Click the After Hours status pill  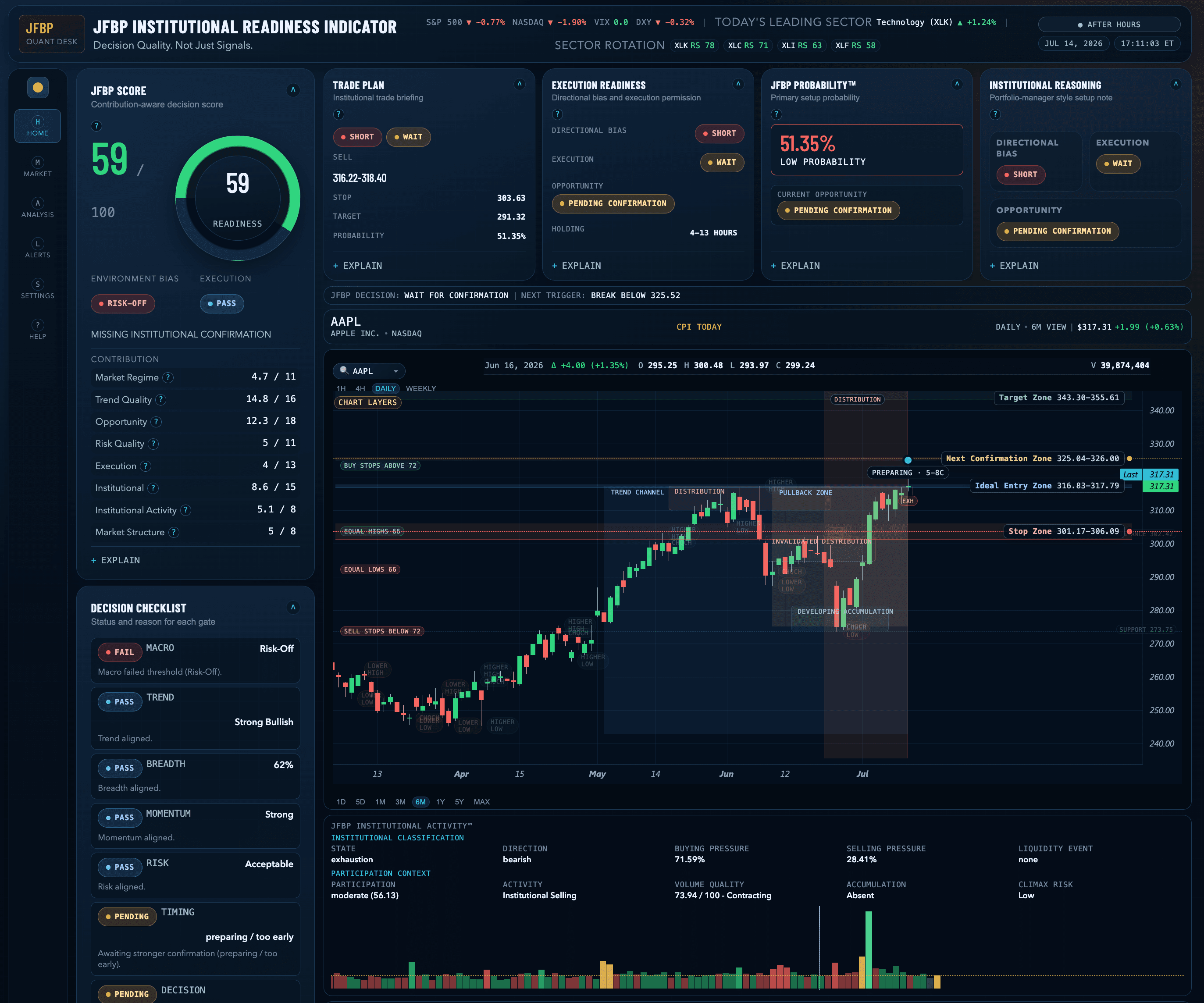point(1109,25)
